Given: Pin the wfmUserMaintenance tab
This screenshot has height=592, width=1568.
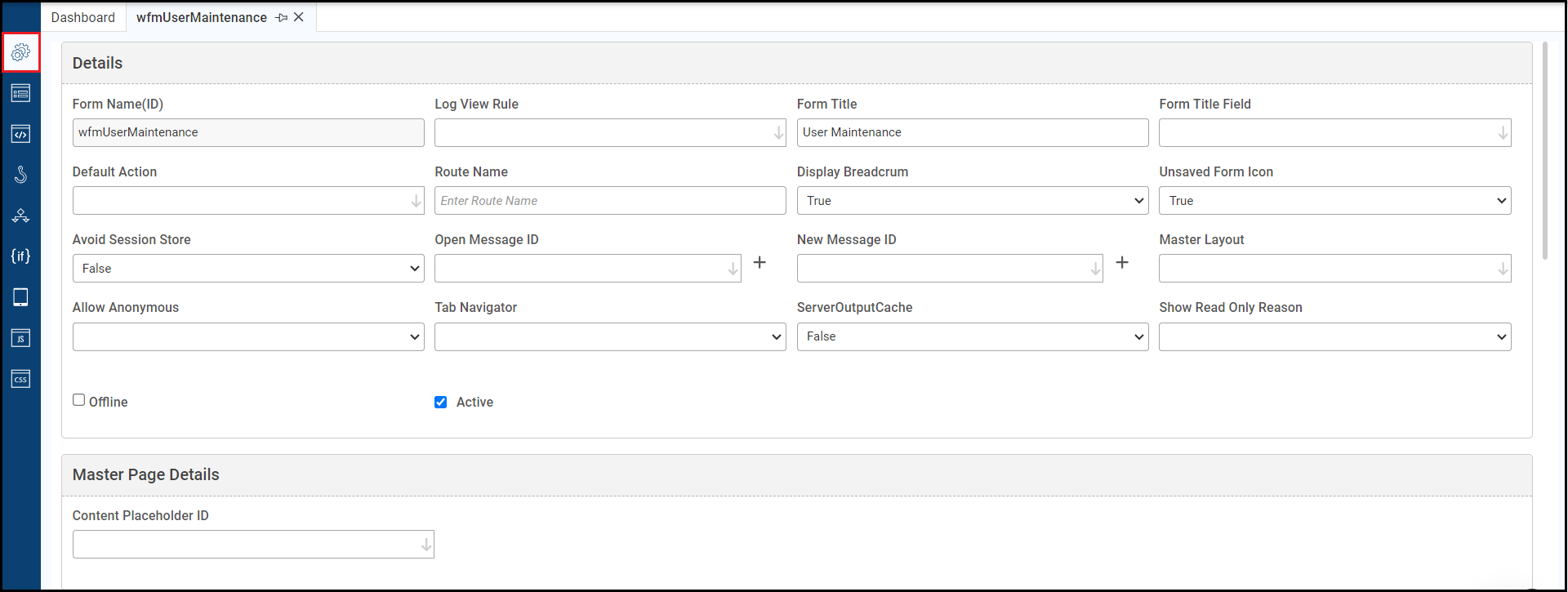Looking at the screenshot, I should [x=281, y=17].
